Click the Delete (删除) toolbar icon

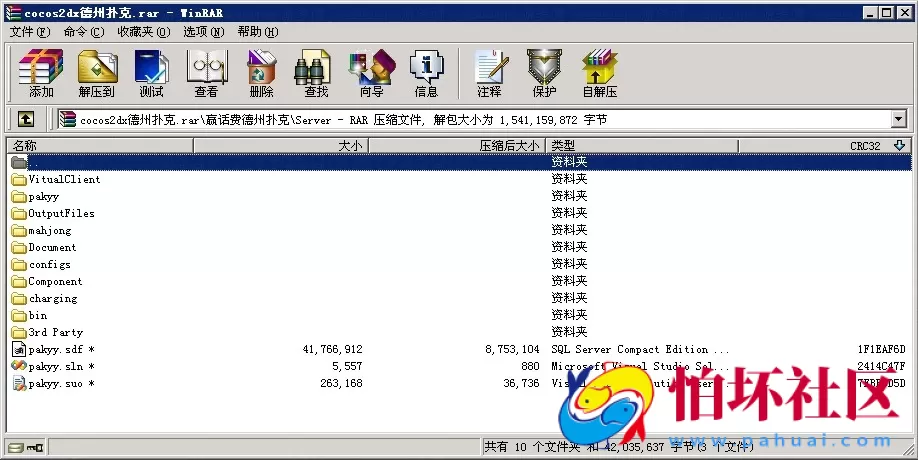pos(261,73)
